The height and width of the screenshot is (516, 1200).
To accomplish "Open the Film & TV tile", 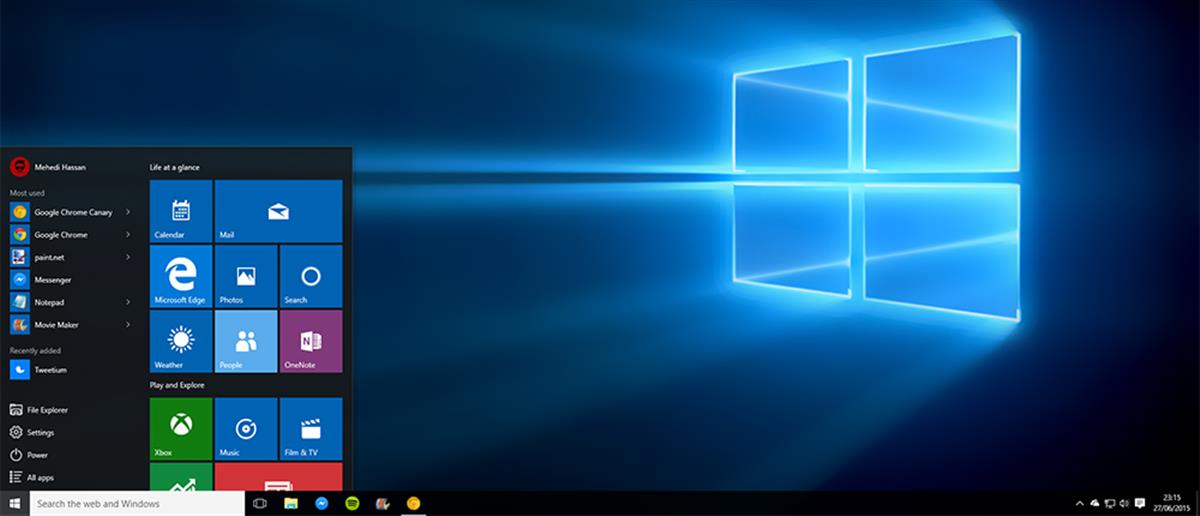I will click(310, 428).
